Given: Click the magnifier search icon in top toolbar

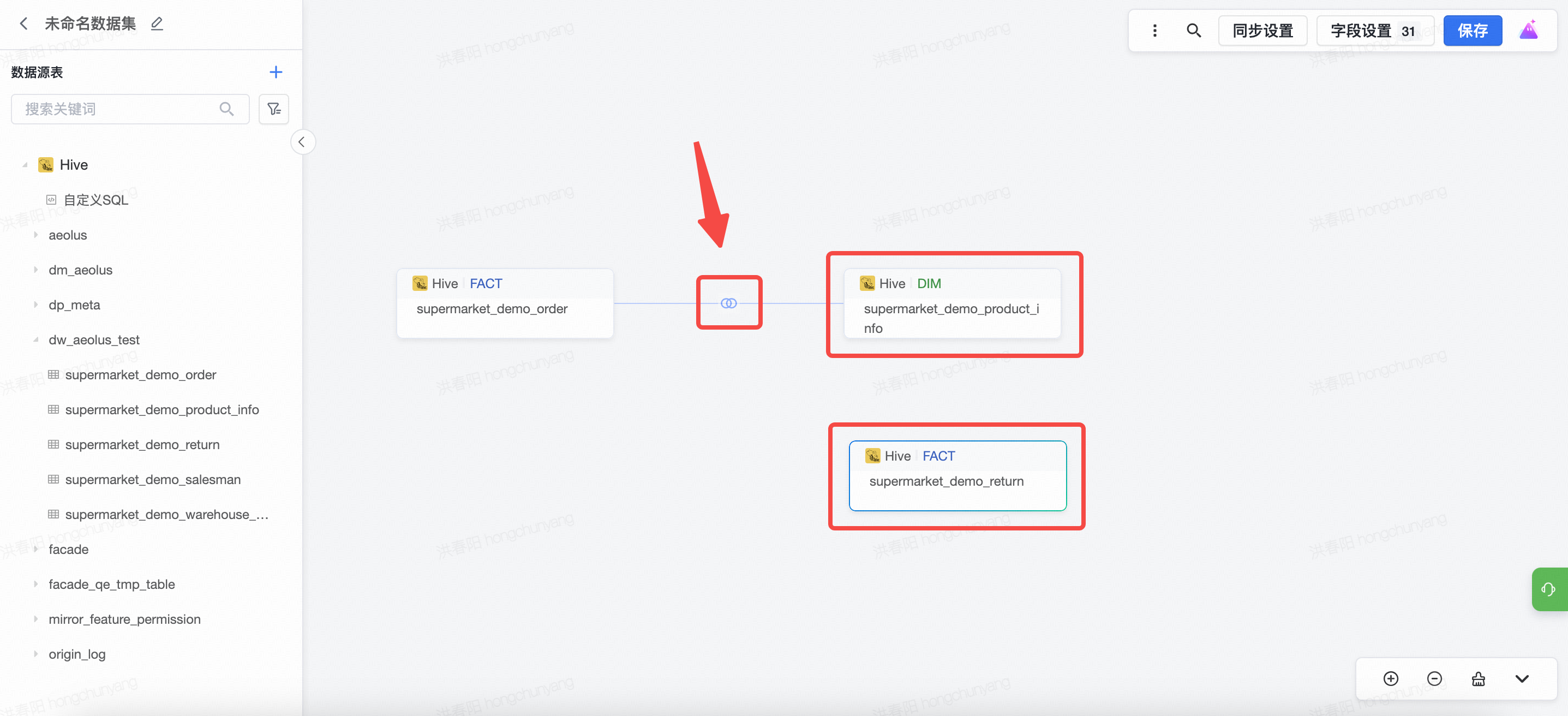Looking at the screenshot, I should [x=1194, y=31].
